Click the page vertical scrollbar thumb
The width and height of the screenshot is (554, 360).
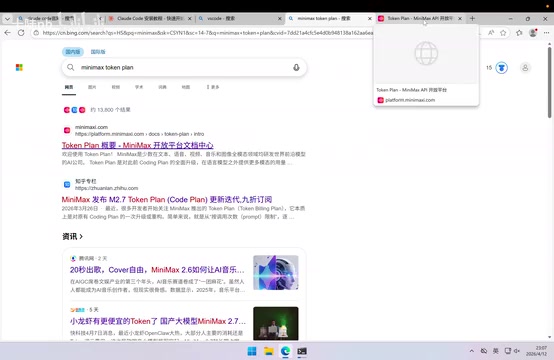[x=549, y=82]
